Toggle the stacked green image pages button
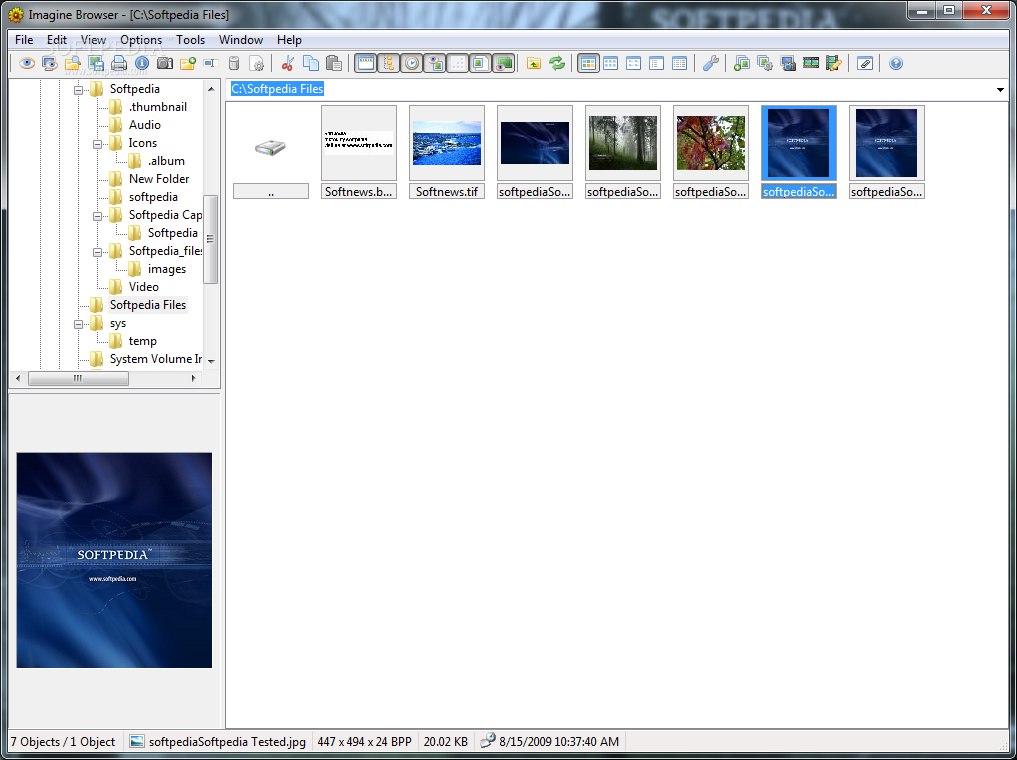The height and width of the screenshot is (760, 1017). coord(481,64)
